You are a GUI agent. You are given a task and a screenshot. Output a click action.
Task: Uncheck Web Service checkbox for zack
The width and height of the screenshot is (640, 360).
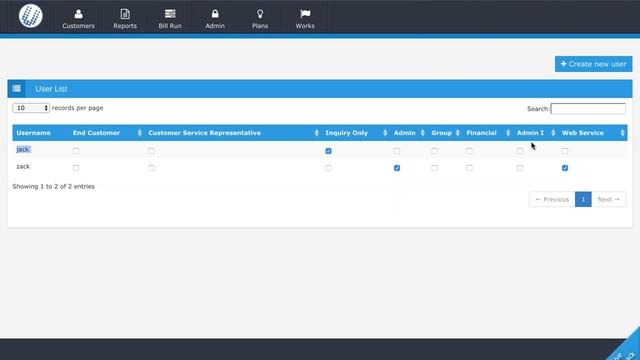[x=565, y=168]
